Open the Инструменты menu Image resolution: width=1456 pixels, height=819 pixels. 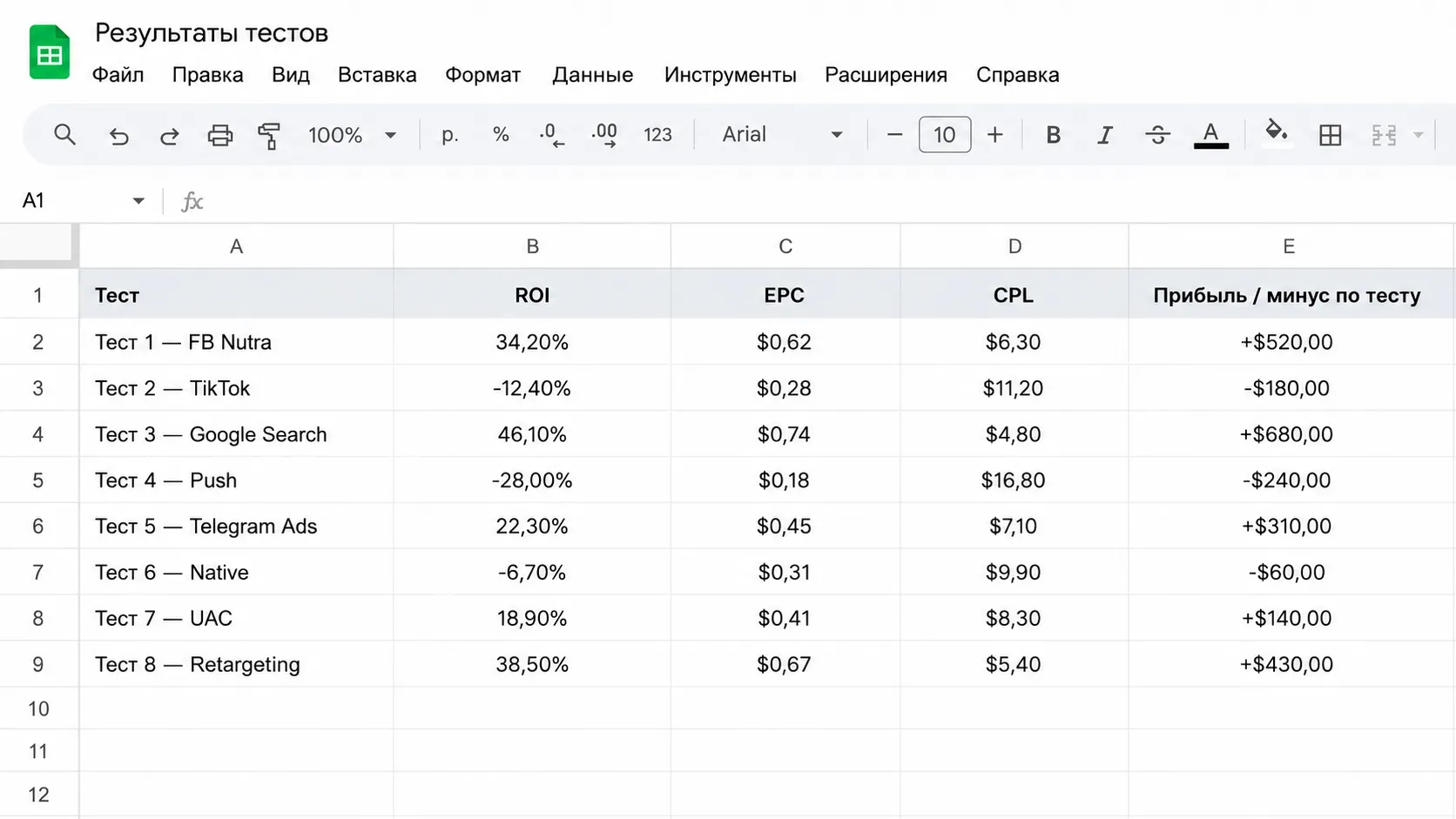(x=730, y=75)
